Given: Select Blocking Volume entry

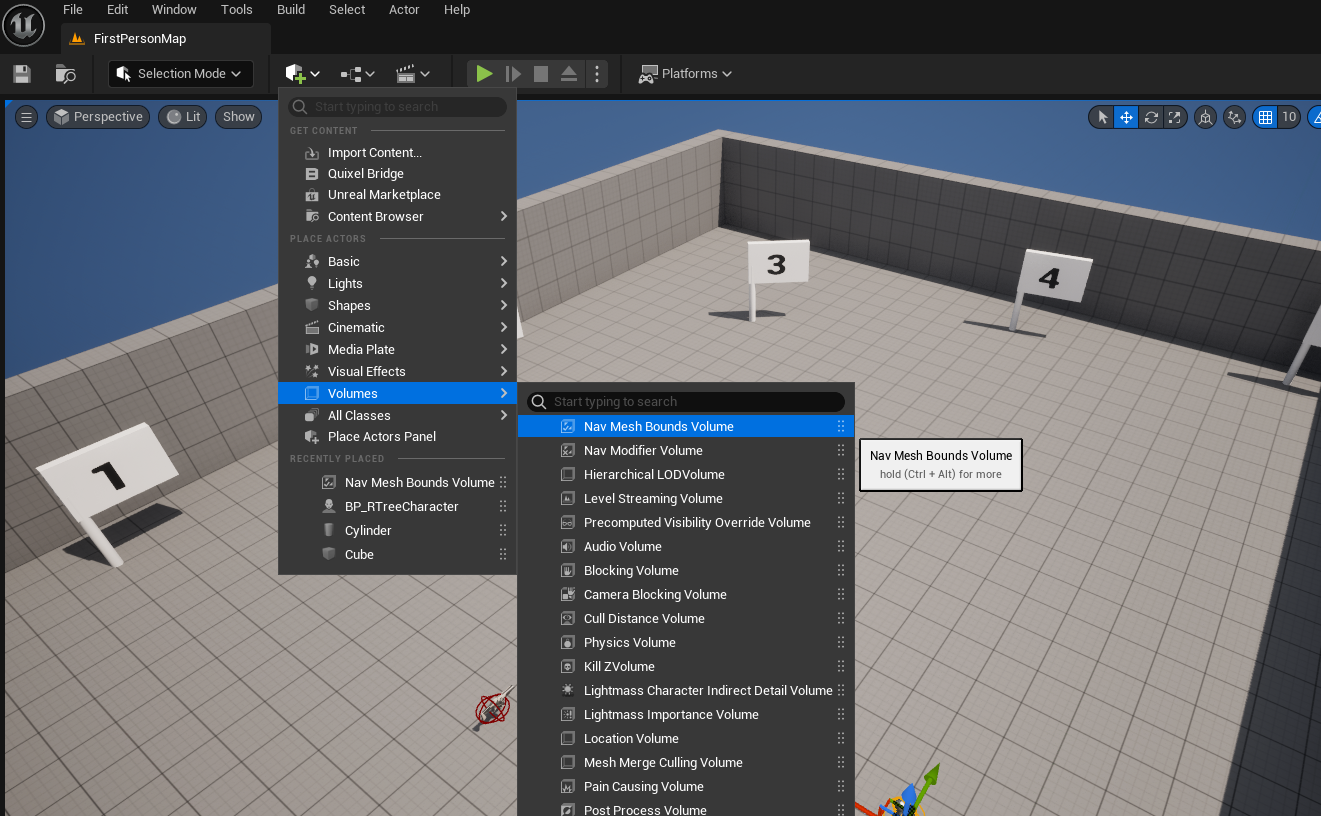Looking at the screenshot, I should coord(686,571).
